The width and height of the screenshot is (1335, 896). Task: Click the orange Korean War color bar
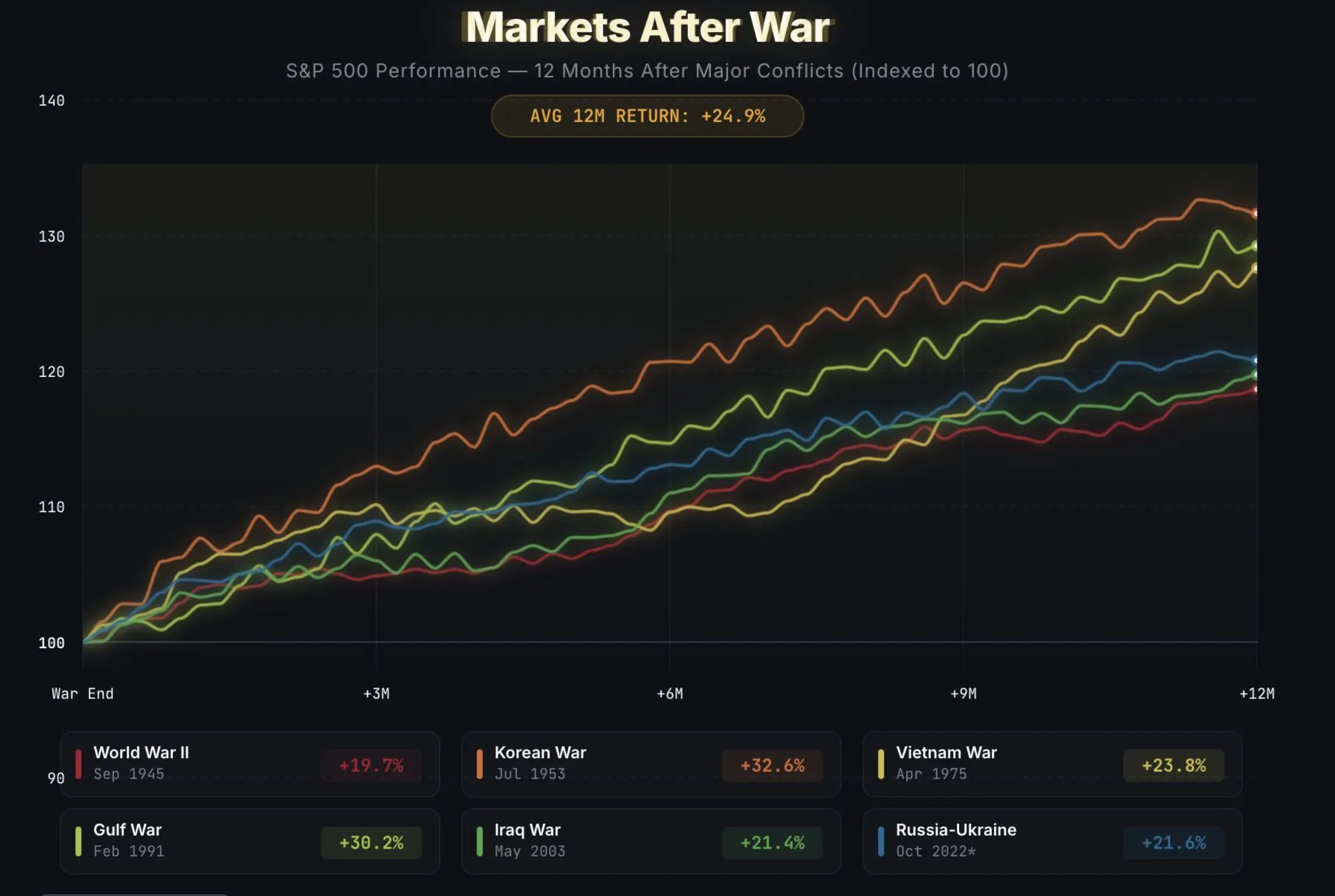tap(479, 764)
